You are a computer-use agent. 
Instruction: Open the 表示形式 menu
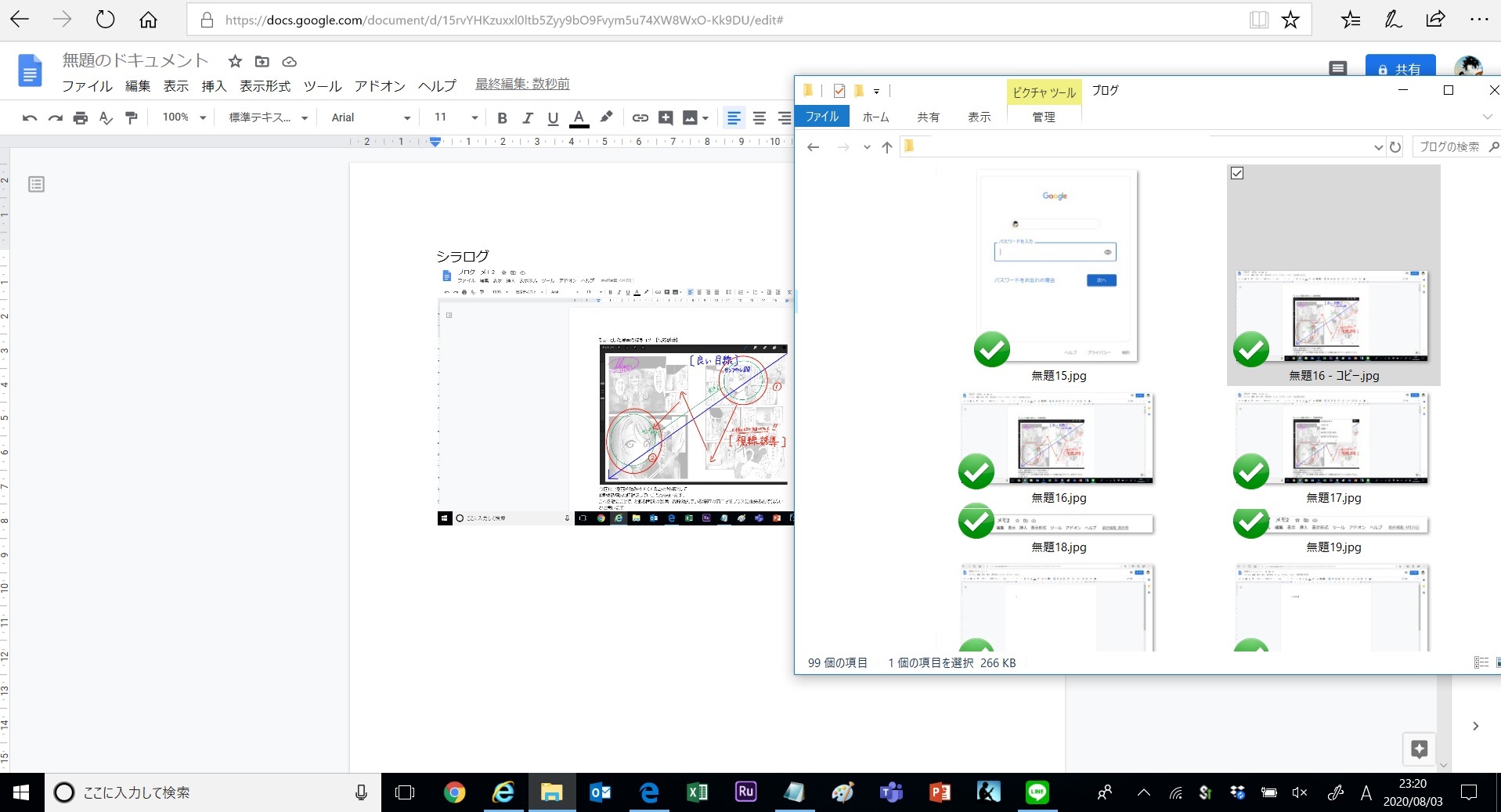click(265, 85)
